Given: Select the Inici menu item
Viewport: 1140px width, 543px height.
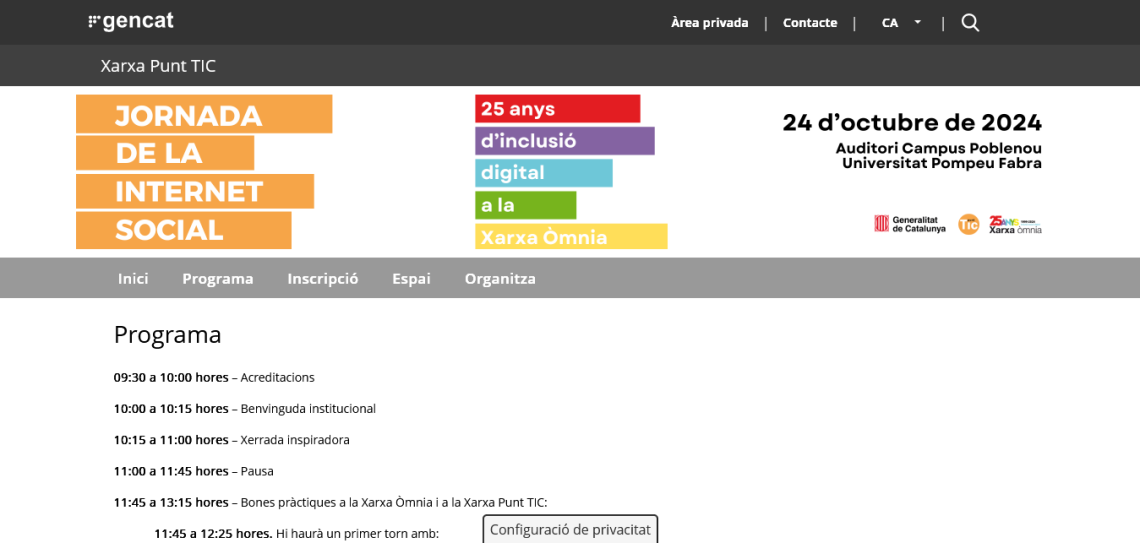Looking at the screenshot, I should pyautogui.click(x=133, y=278).
